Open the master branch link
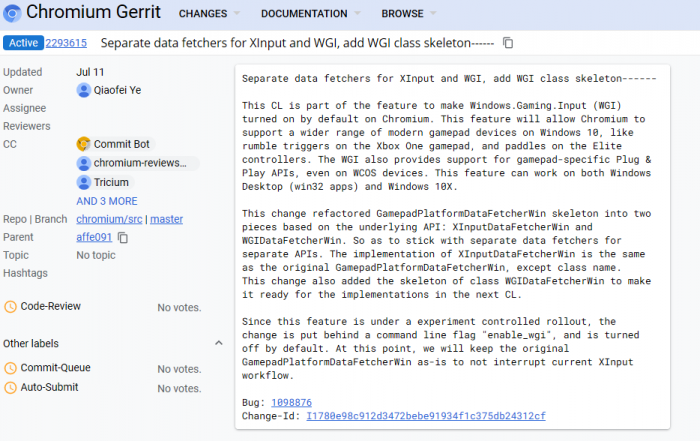The height and width of the screenshot is (441, 700). (x=166, y=219)
